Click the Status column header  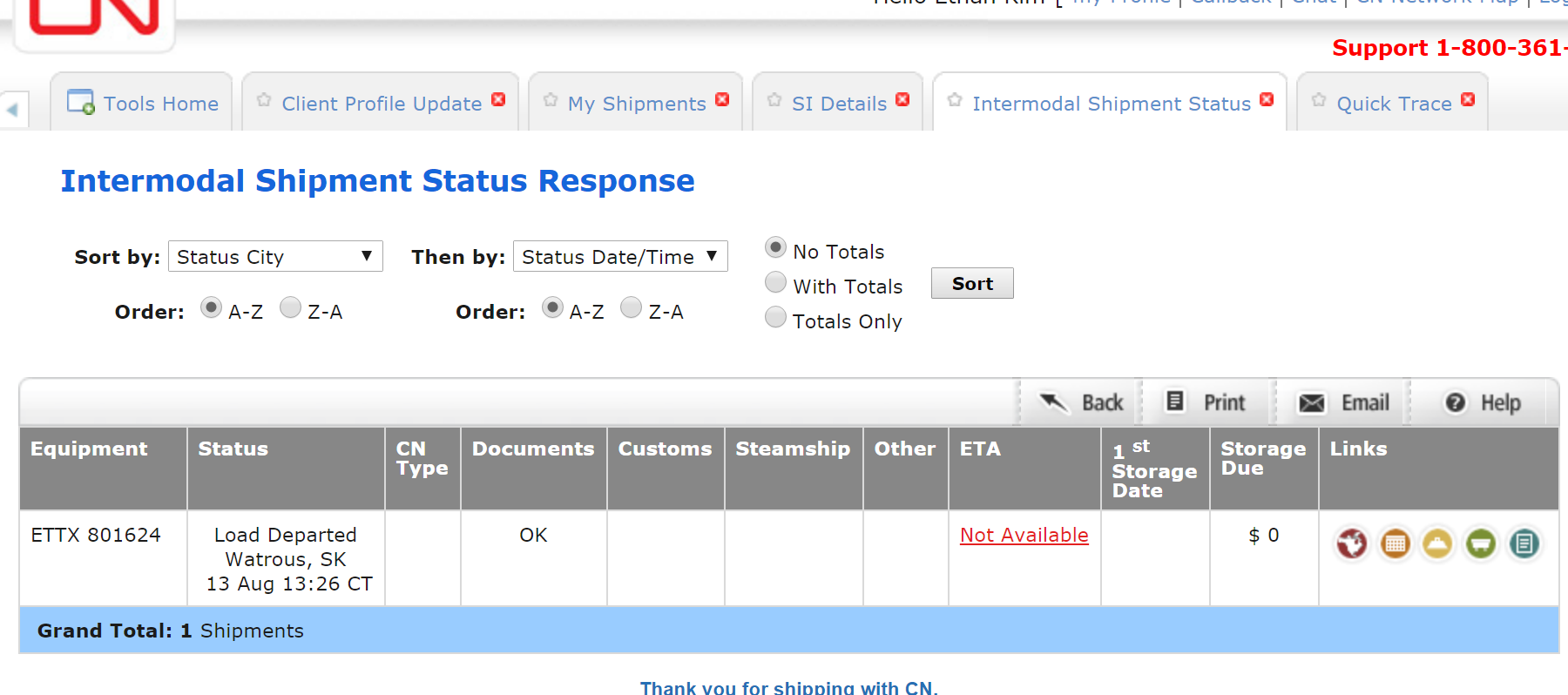pyautogui.click(x=286, y=469)
